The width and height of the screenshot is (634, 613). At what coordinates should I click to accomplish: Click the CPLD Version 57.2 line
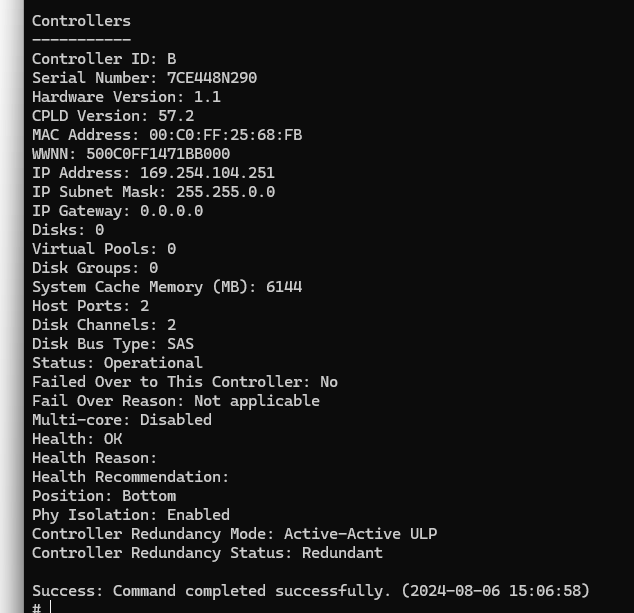tap(113, 116)
